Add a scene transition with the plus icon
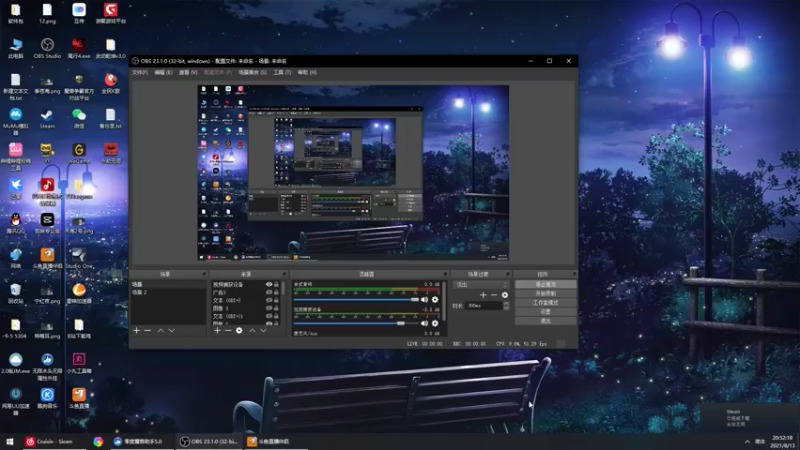The height and width of the screenshot is (450, 800). 483,295
